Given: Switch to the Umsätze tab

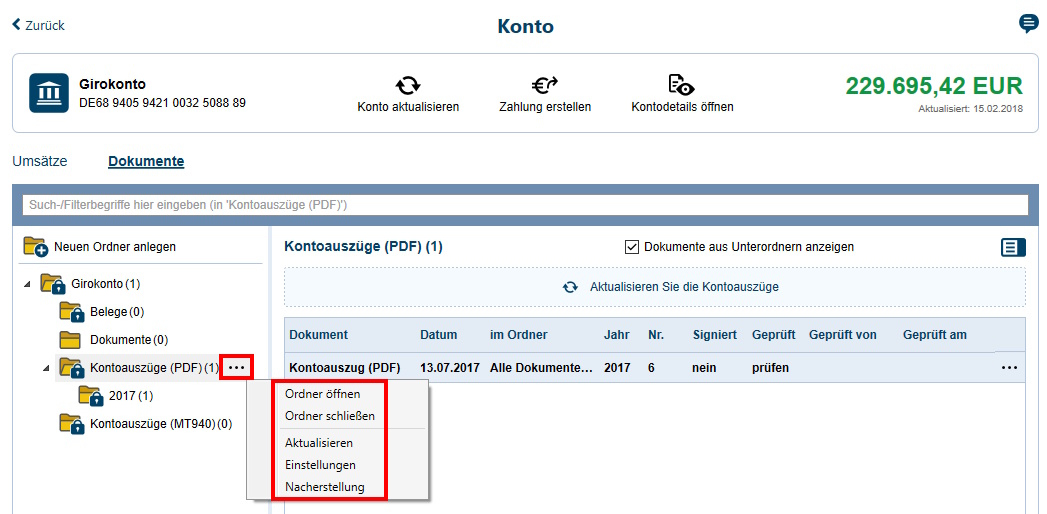Looking at the screenshot, I should (38, 161).
